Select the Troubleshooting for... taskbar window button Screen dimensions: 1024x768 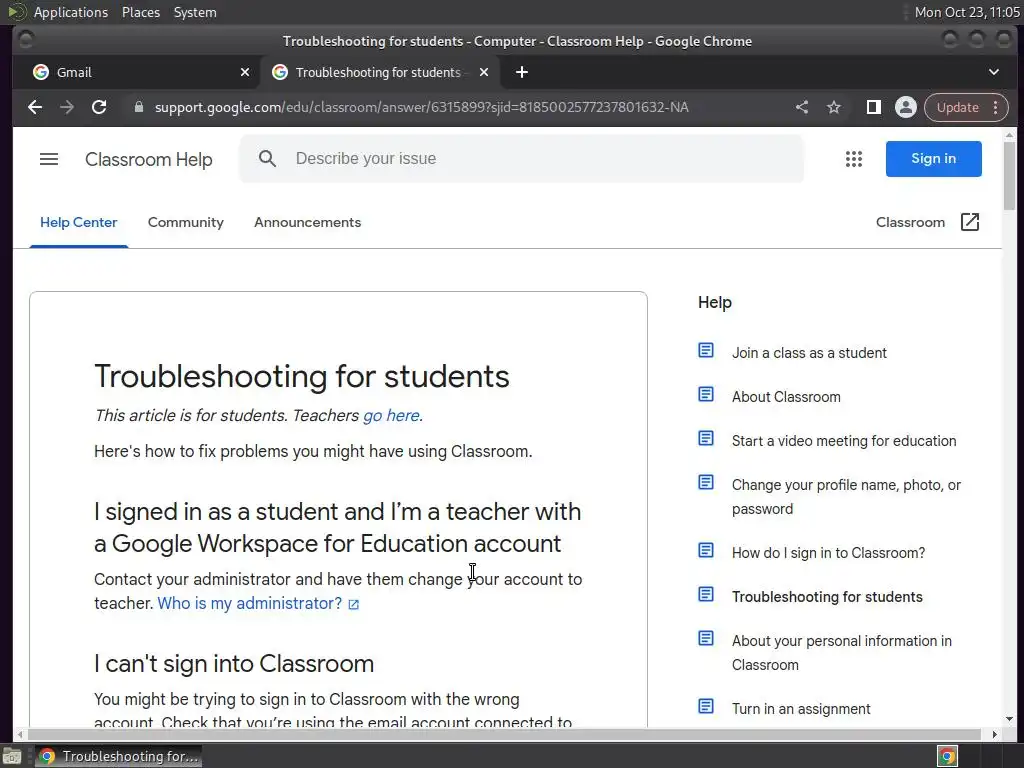(118, 756)
